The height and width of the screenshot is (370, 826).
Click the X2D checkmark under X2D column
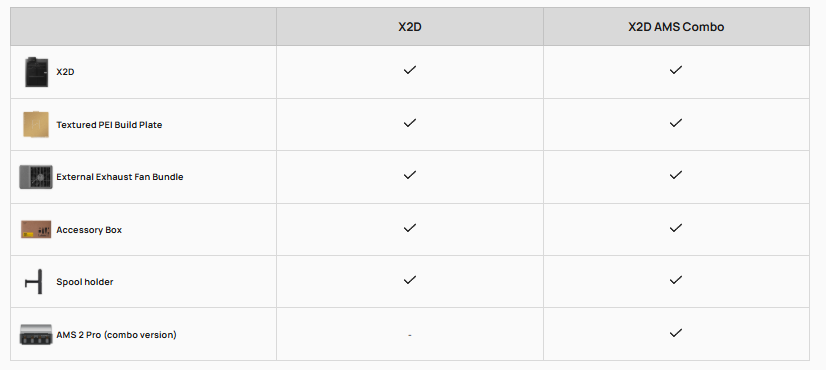pos(410,70)
